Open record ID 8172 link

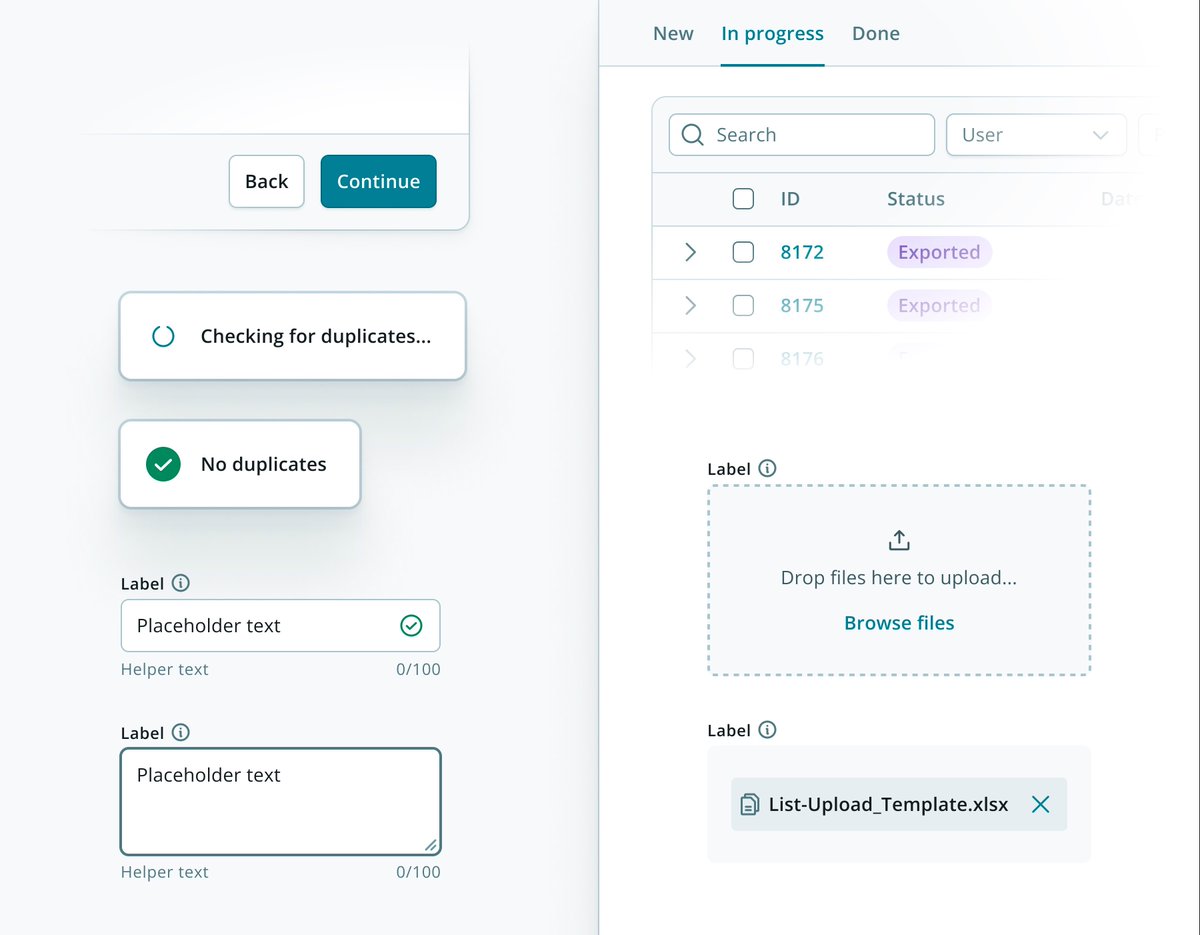tap(802, 252)
